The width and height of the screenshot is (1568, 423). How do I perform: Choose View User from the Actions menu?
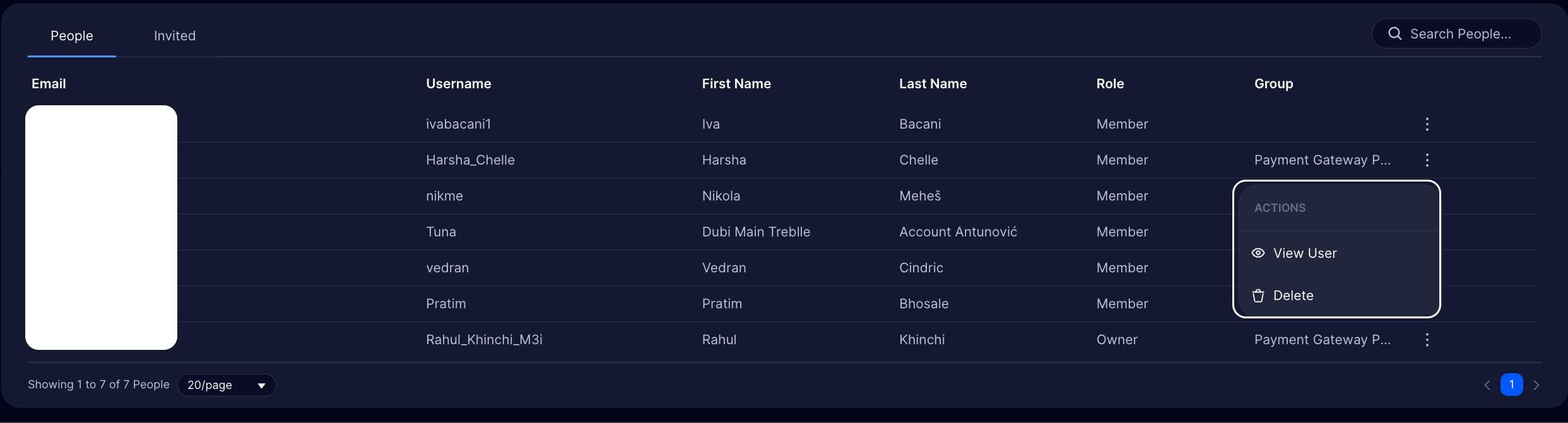coord(1304,253)
